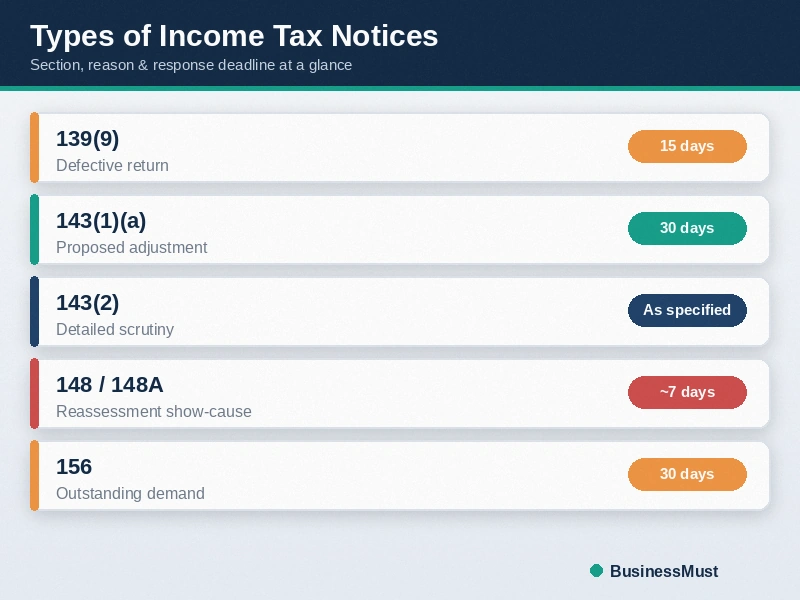Click the 30 days green badge
800x600 pixels.
687,228
